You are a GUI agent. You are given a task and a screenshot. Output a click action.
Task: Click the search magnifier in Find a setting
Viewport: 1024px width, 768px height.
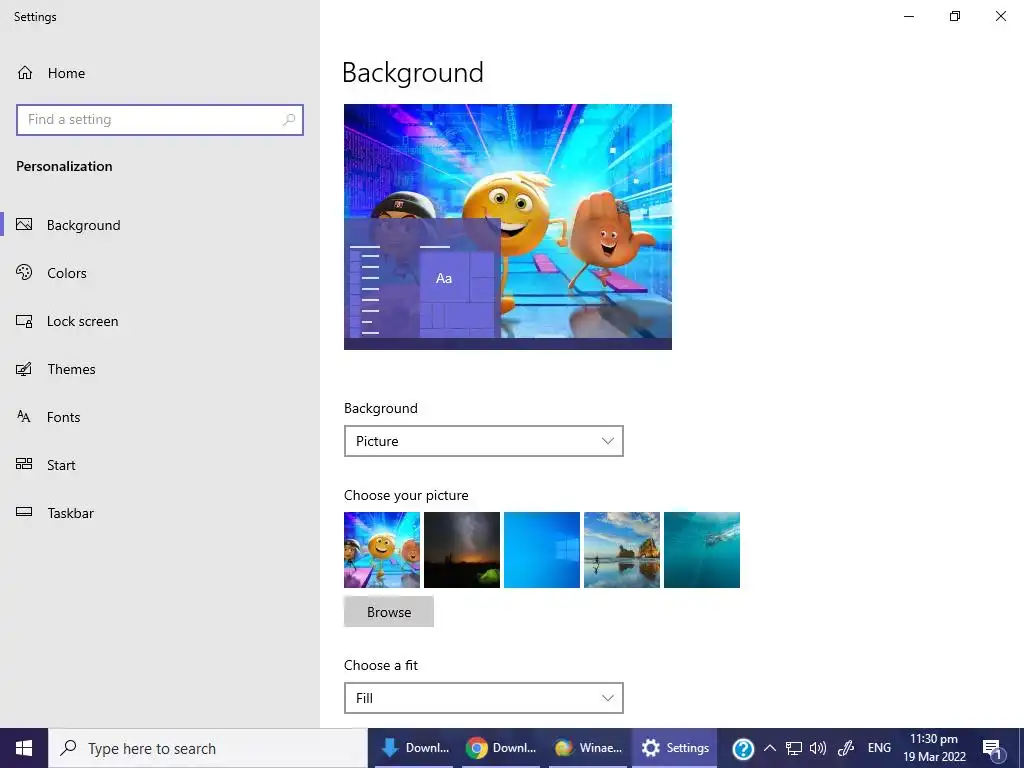coord(289,120)
